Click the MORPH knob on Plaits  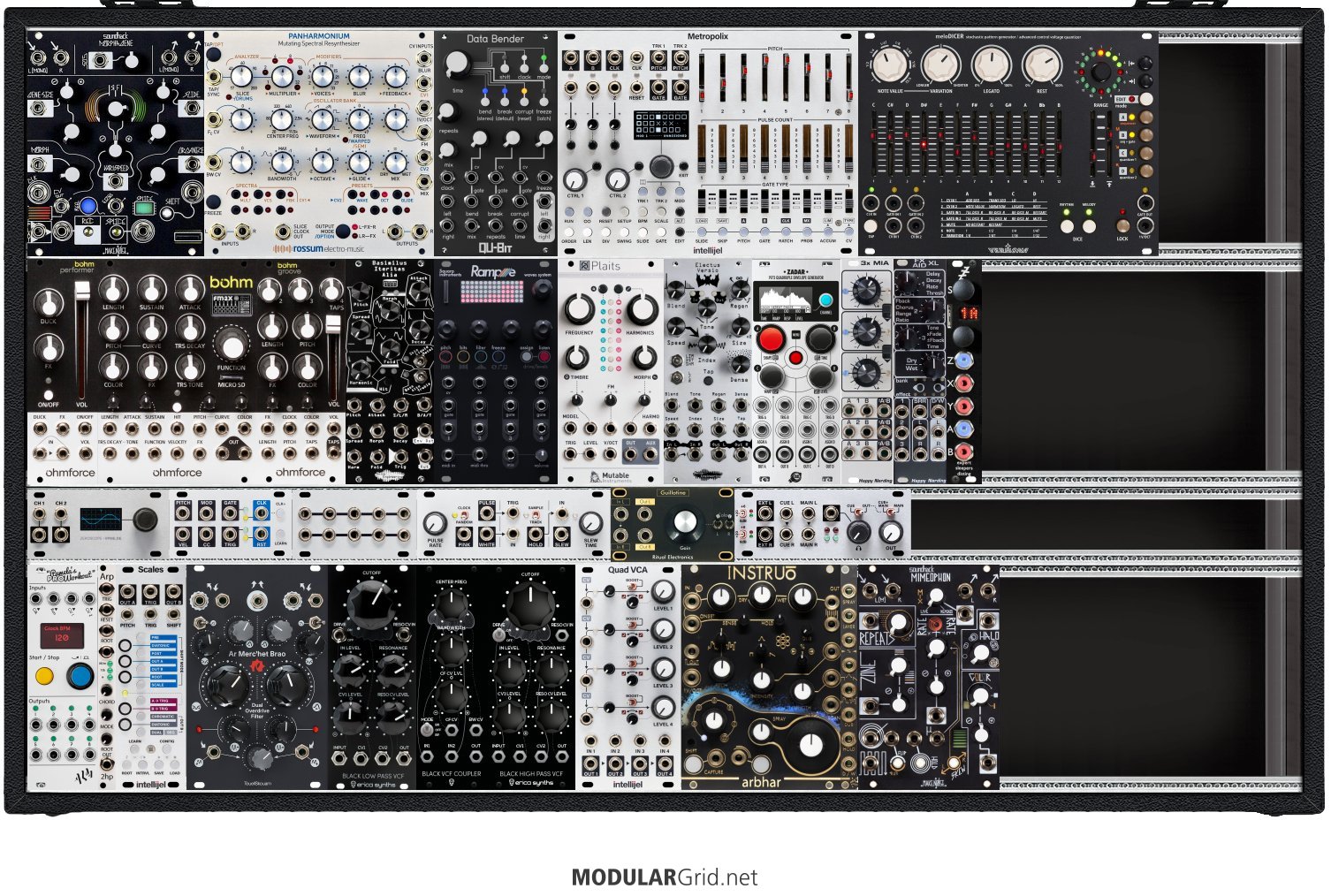(643, 356)
